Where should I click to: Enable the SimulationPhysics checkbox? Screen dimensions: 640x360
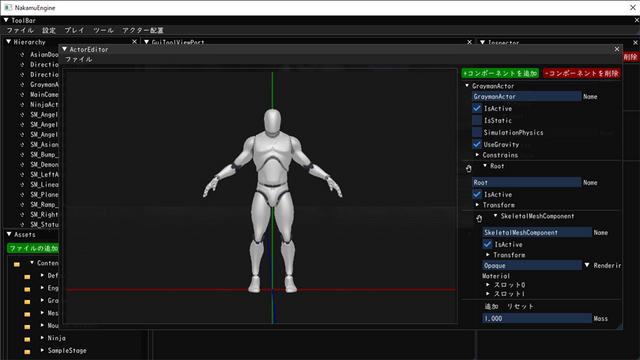point(477,132)
